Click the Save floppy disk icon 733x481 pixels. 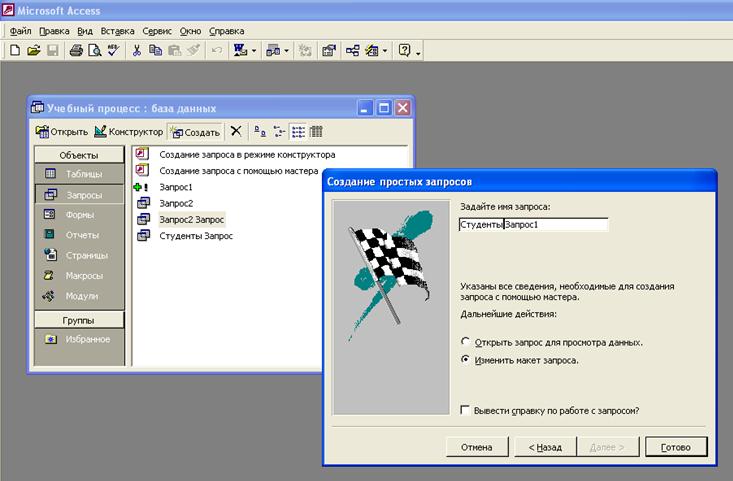(x=52, y=50)
